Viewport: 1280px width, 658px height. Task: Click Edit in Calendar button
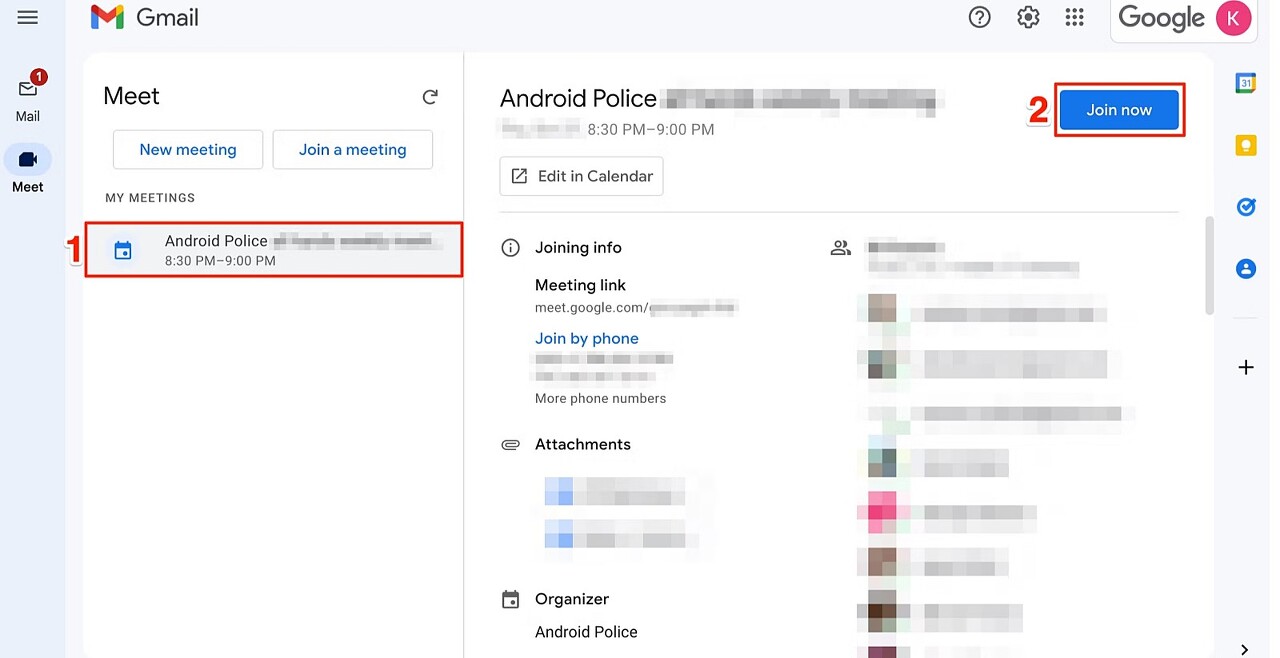click(x=581, y=176)
